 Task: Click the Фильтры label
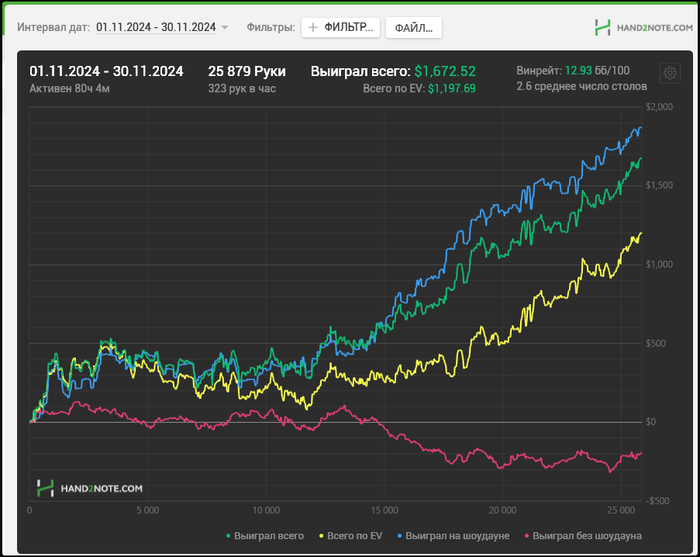point(271,27)
